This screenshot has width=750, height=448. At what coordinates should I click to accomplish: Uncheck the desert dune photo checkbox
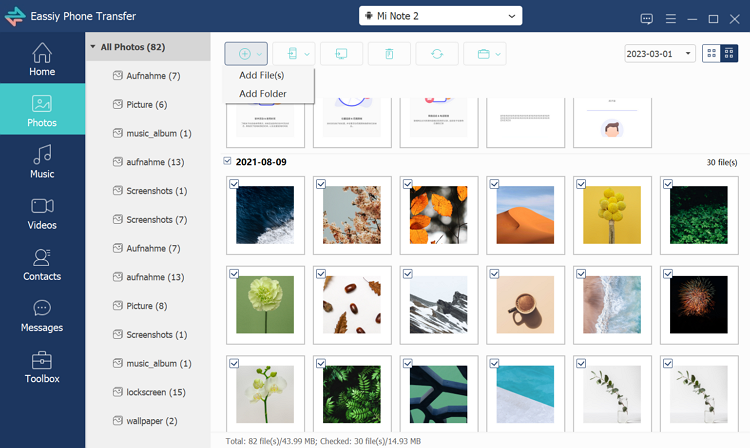(x=495, y=184)
